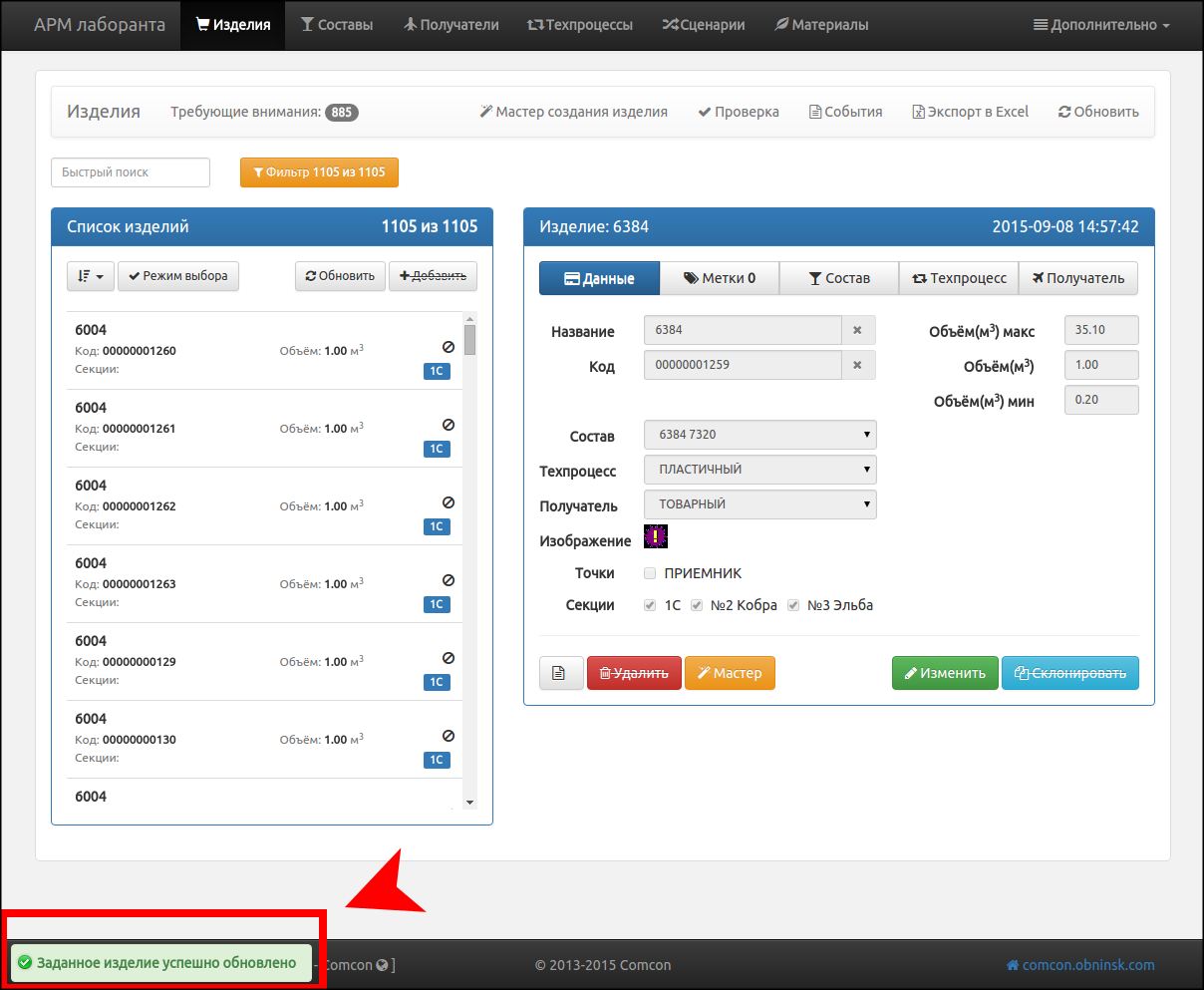Click ban icon for item 00000001261
This screenshot has width=1204, height=990.
coord(449,425)
